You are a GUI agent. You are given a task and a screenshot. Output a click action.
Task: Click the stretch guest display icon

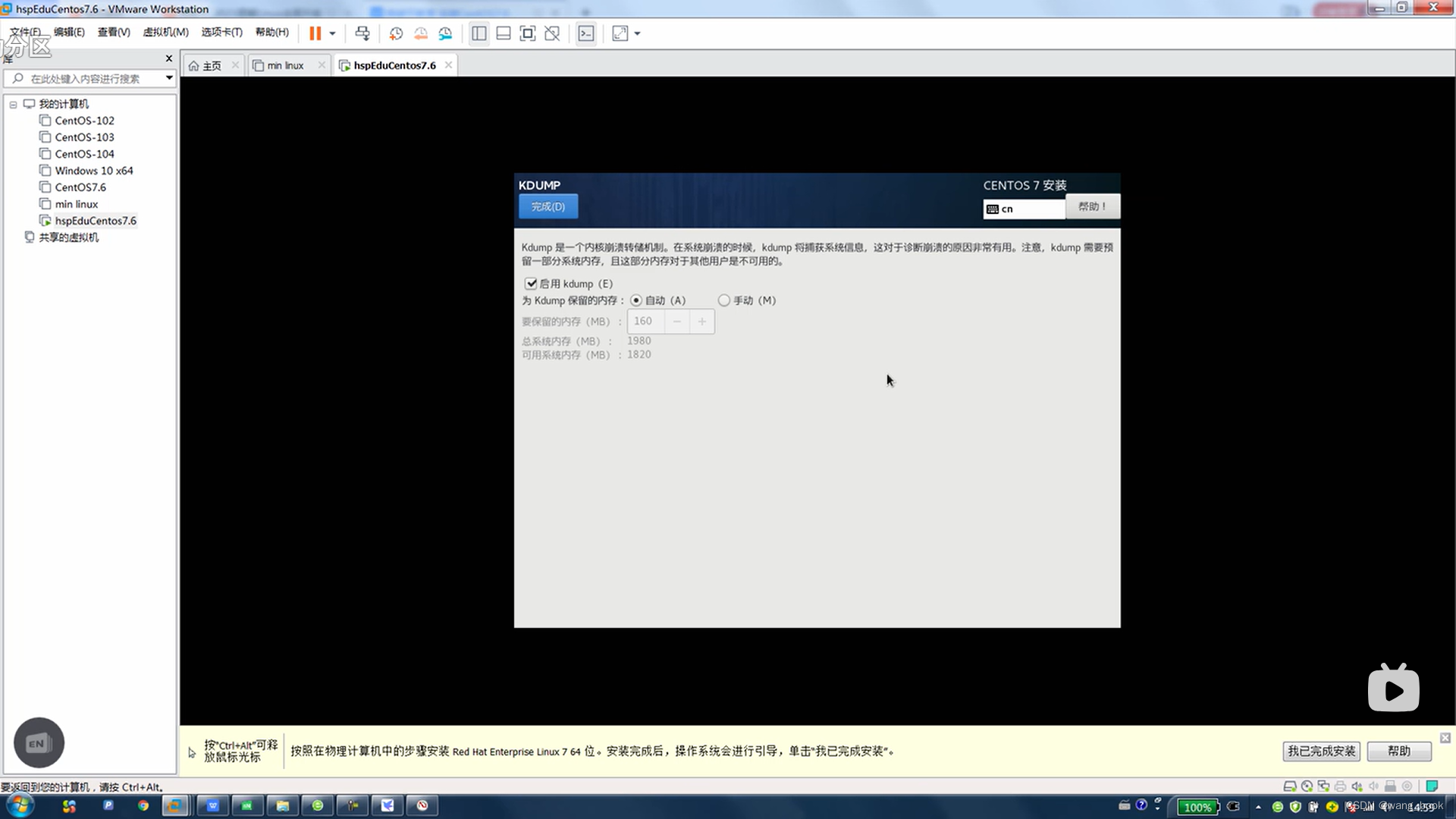tap(620, 33)
